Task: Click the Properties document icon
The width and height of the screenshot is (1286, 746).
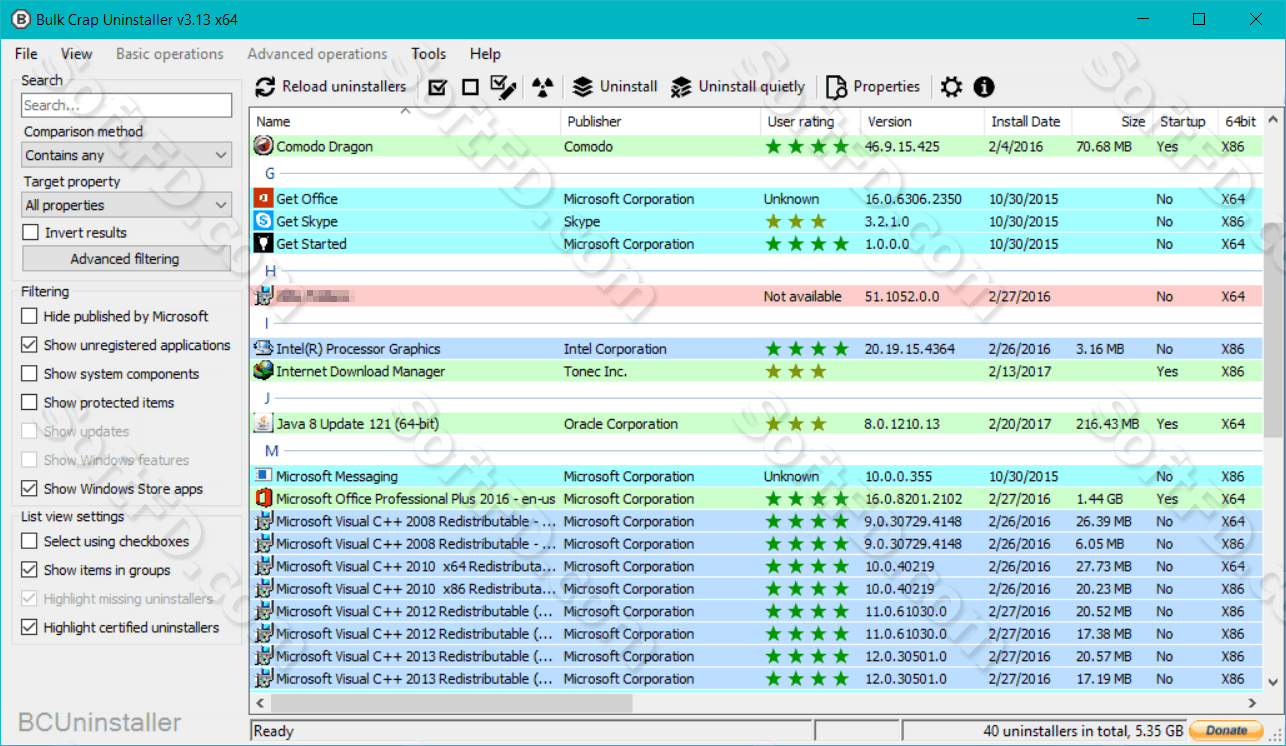Action: (836, 87)
